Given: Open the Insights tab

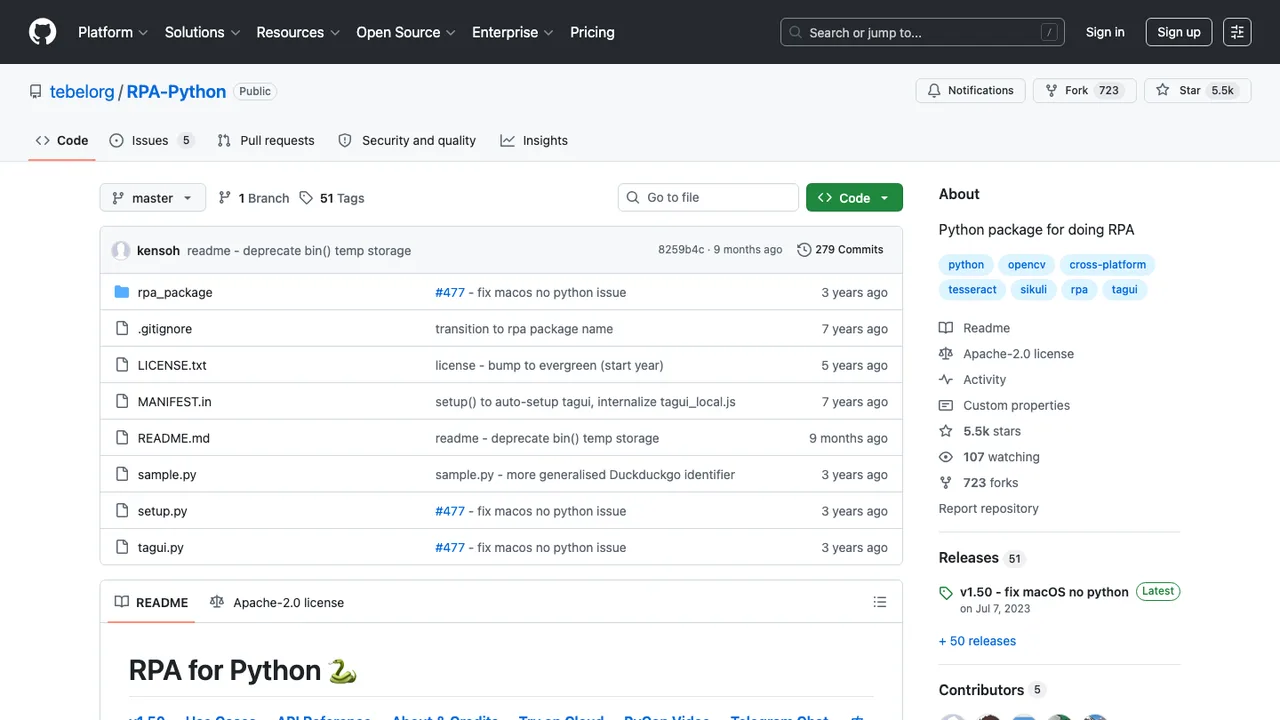Looking at the screenshot, I should [x=534, y=140].
